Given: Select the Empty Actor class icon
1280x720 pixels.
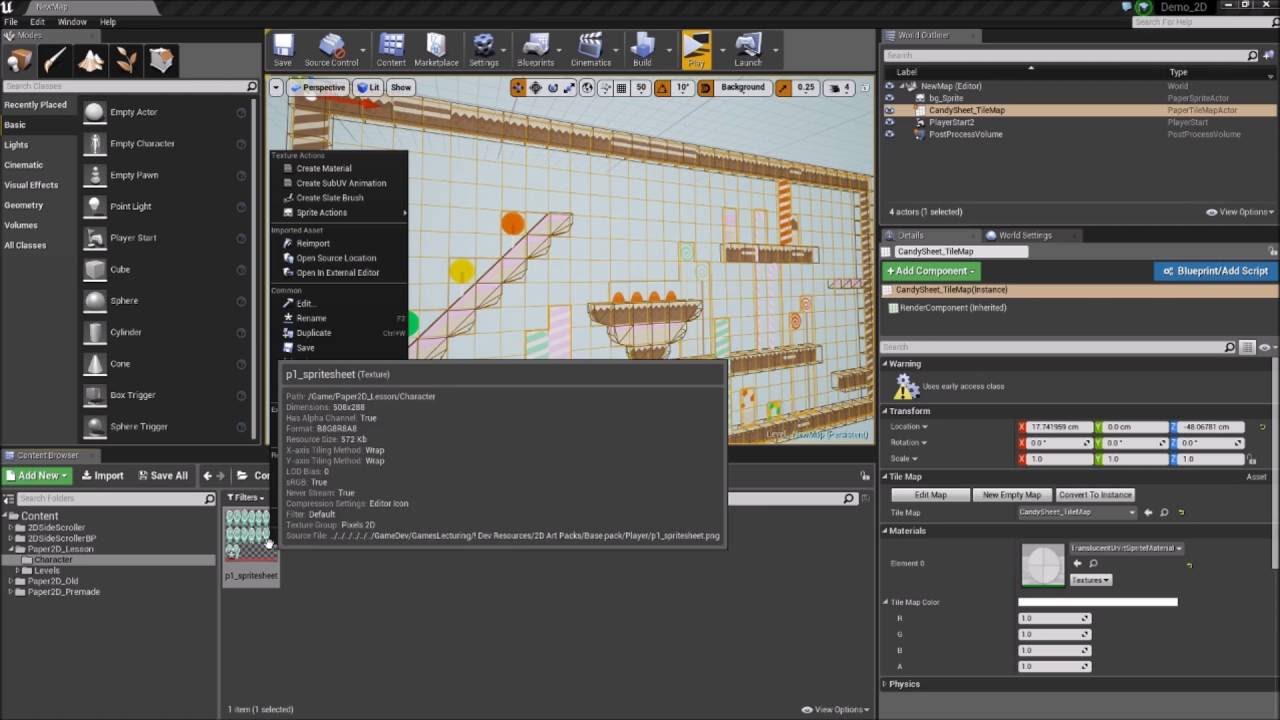Looking at the screenshot, I should pyautogui.click(x=94, y=112).
